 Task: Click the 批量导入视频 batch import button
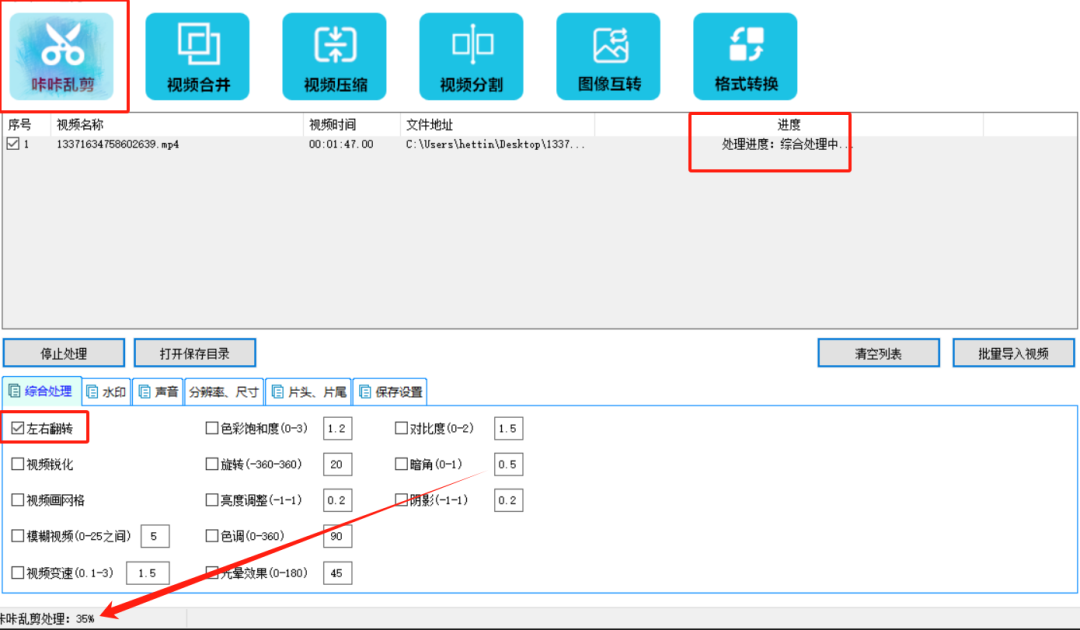point(1013,352)
